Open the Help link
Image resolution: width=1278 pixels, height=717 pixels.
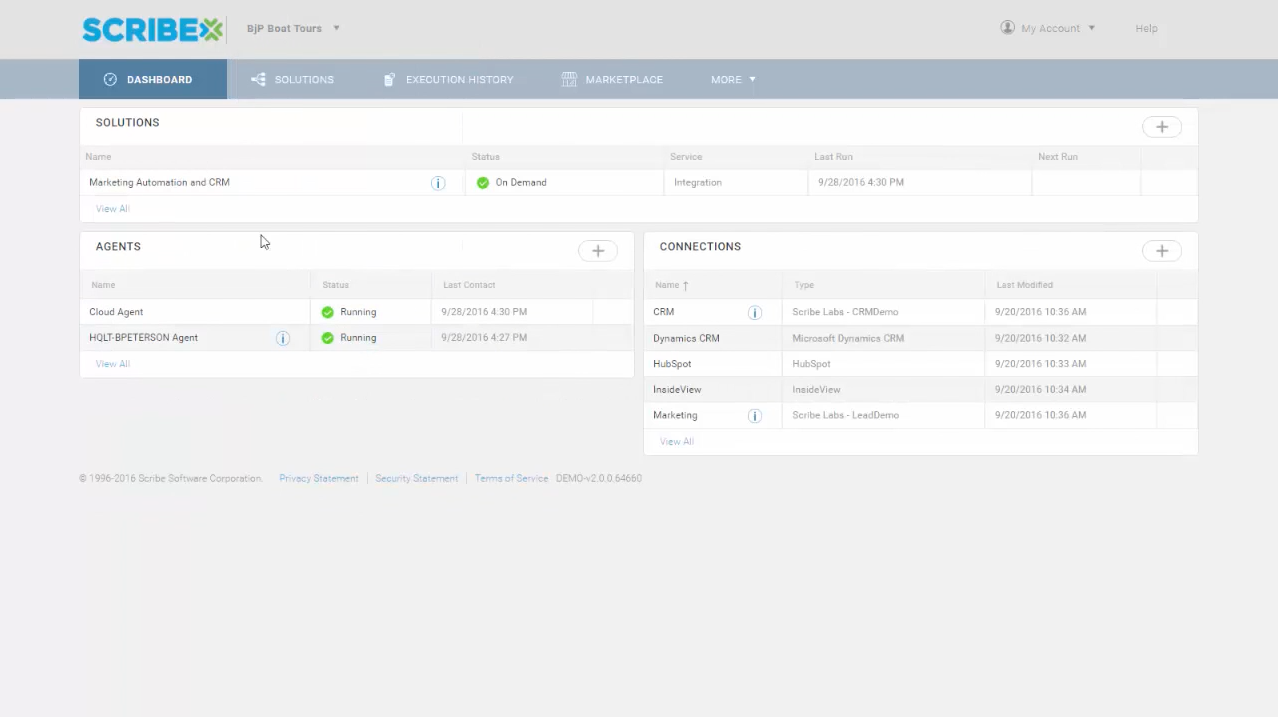coord(1146,28)
